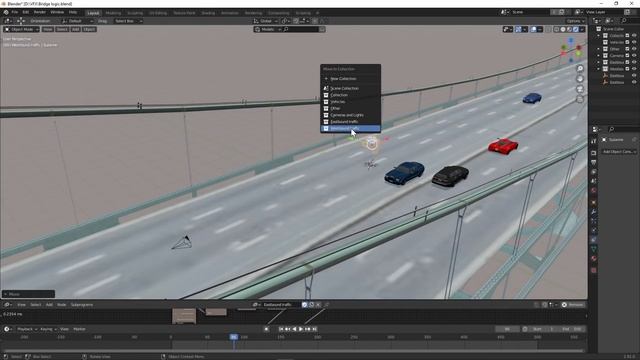Open the Modifiers wrench properties tab
Screen dimensions: 640x360
(x=593, y=212)
